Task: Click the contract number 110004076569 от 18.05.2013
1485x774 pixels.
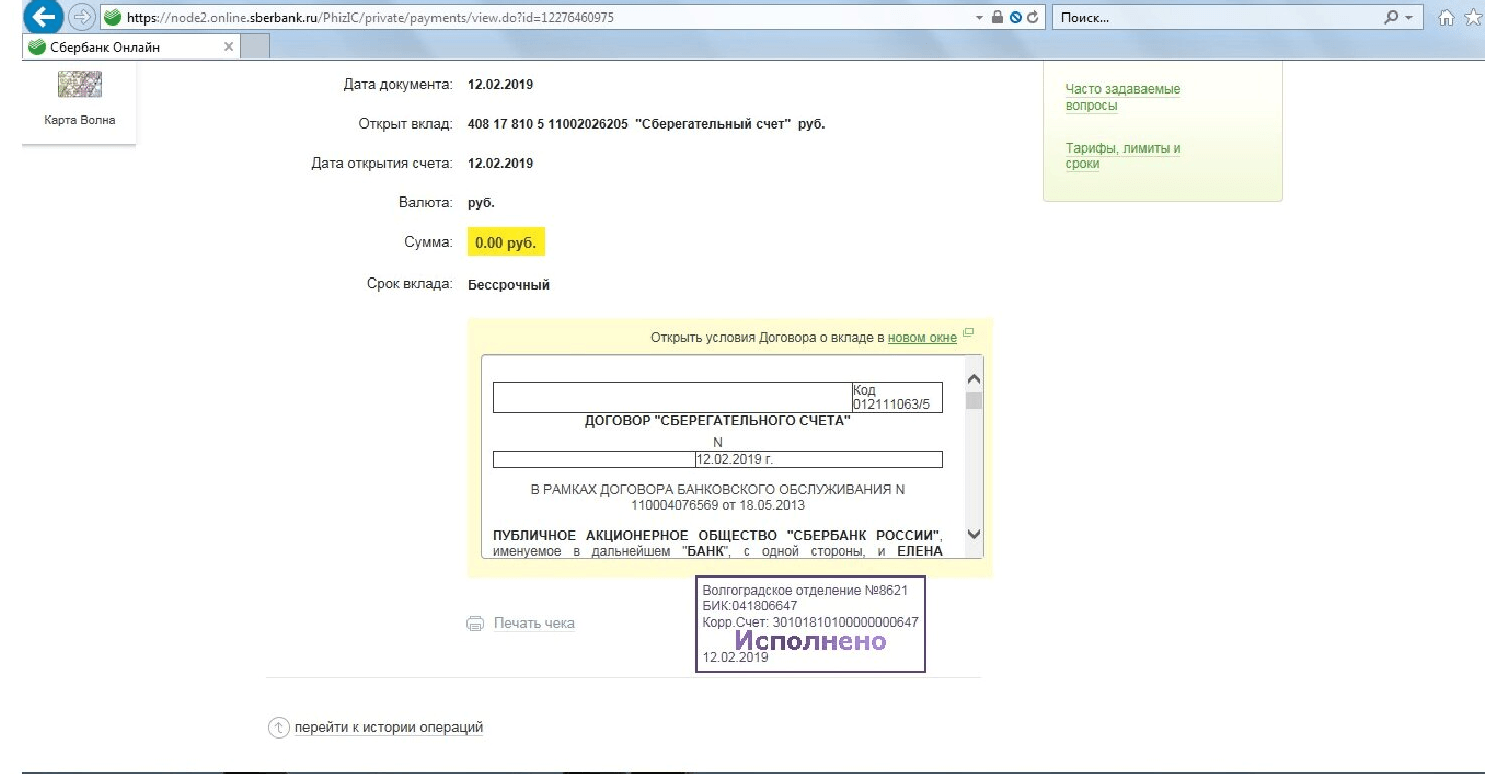Action: (717, 506)
